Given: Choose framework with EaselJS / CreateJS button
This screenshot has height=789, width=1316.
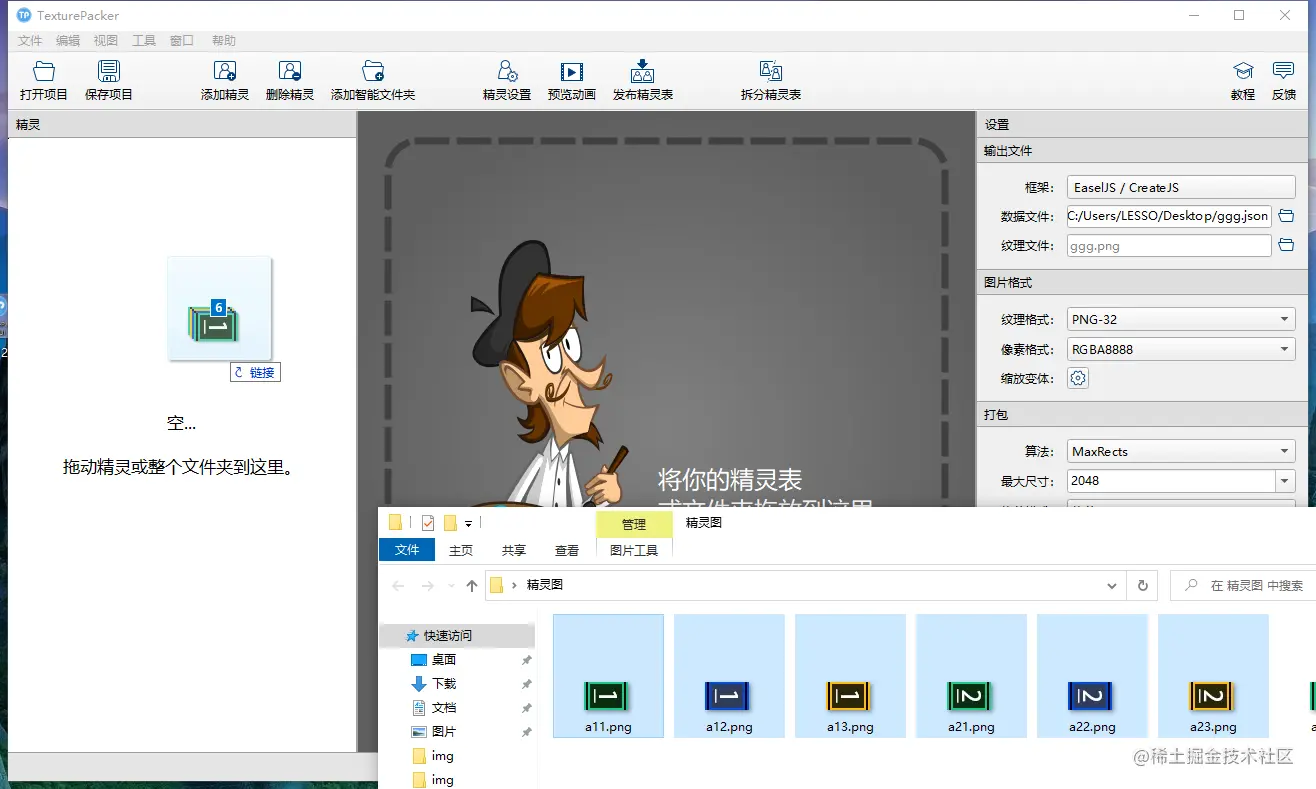Looking at the screenshot, I should click(x=1181, y=187).
